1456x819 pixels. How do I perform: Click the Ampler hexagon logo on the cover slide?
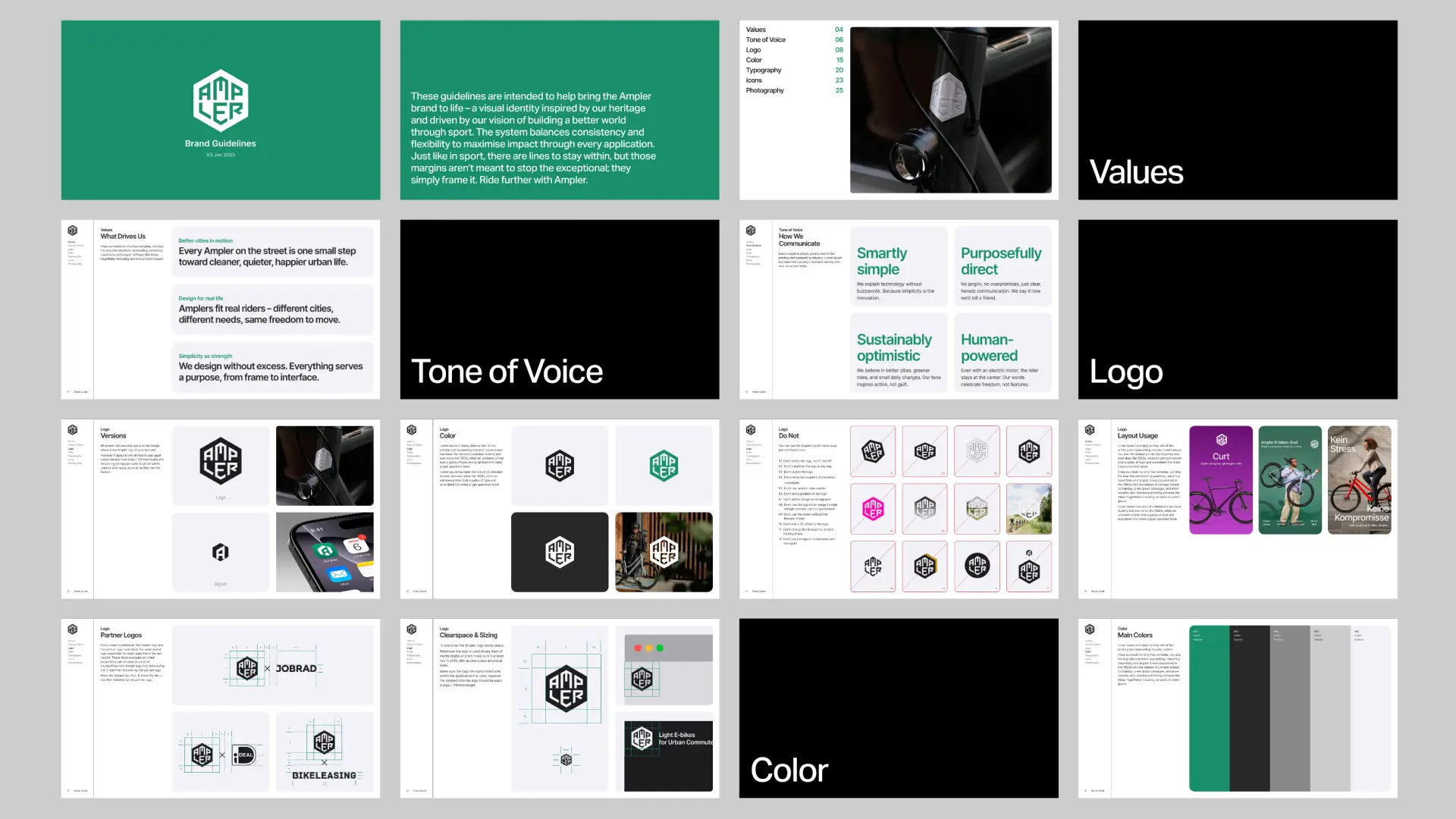click(221, 99)
